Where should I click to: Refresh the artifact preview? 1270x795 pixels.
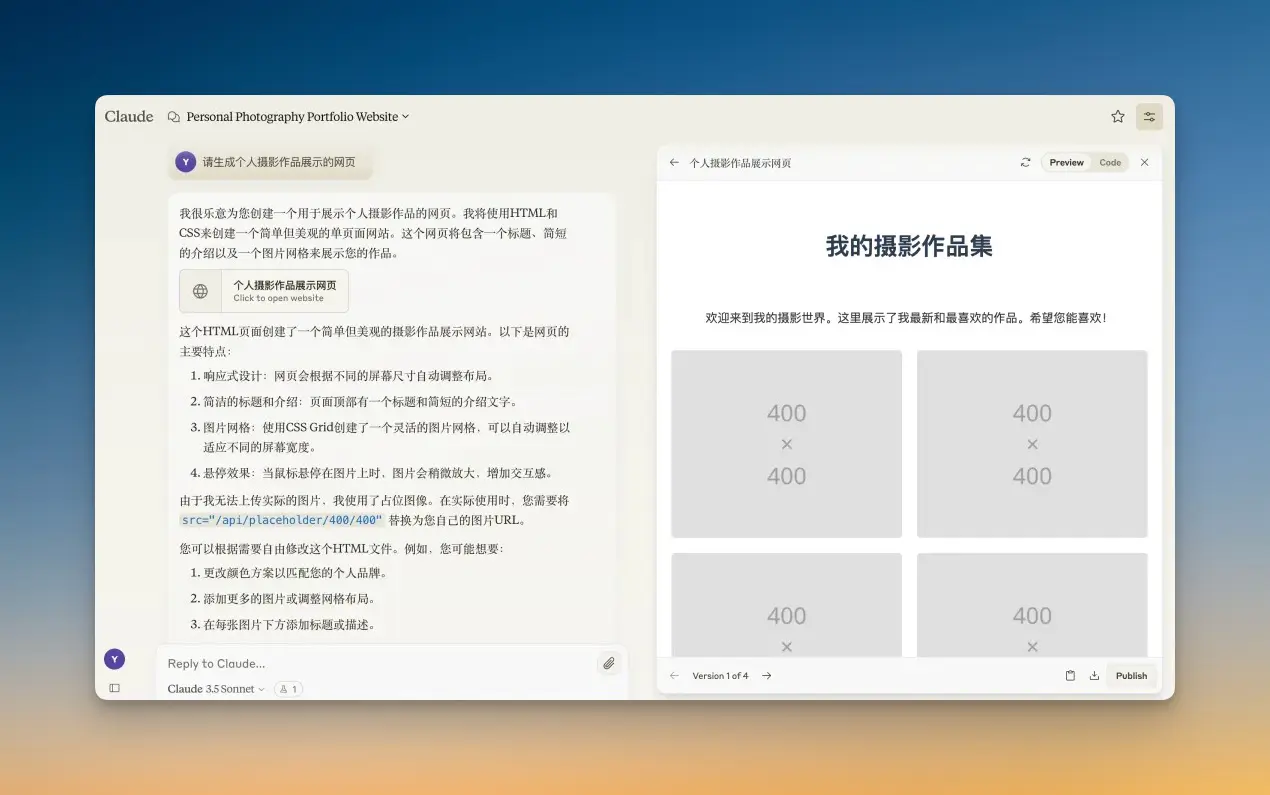pyautogui.click(x=1025, y=163)
